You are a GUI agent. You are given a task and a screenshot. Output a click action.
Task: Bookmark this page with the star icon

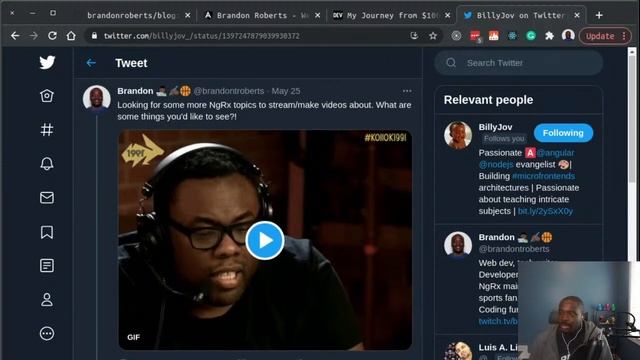pos(433,36)
